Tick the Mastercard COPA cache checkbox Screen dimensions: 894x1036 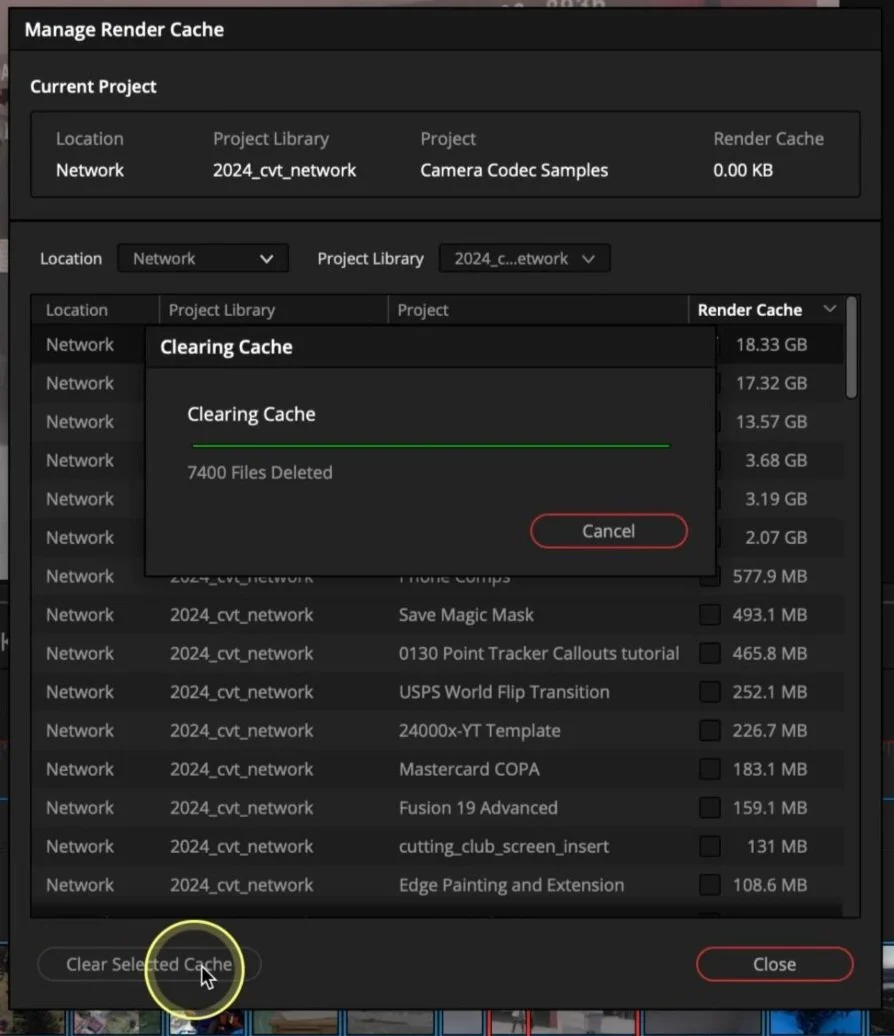(709, 769)
